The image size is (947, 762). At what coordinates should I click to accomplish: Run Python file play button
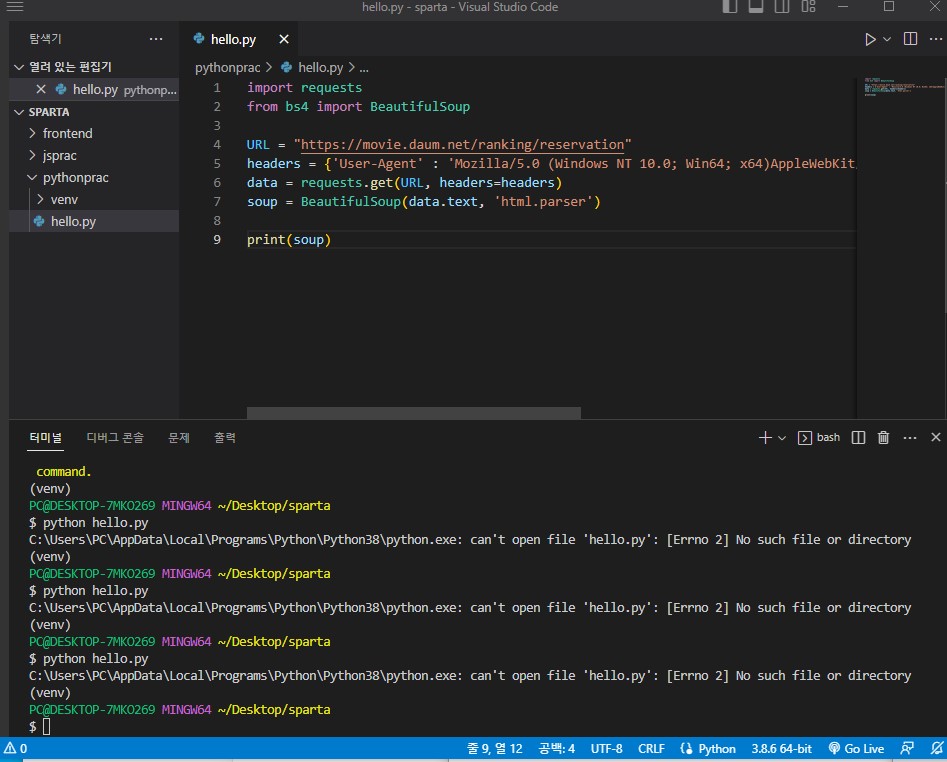pyautogui.click(x=870, y=39)
